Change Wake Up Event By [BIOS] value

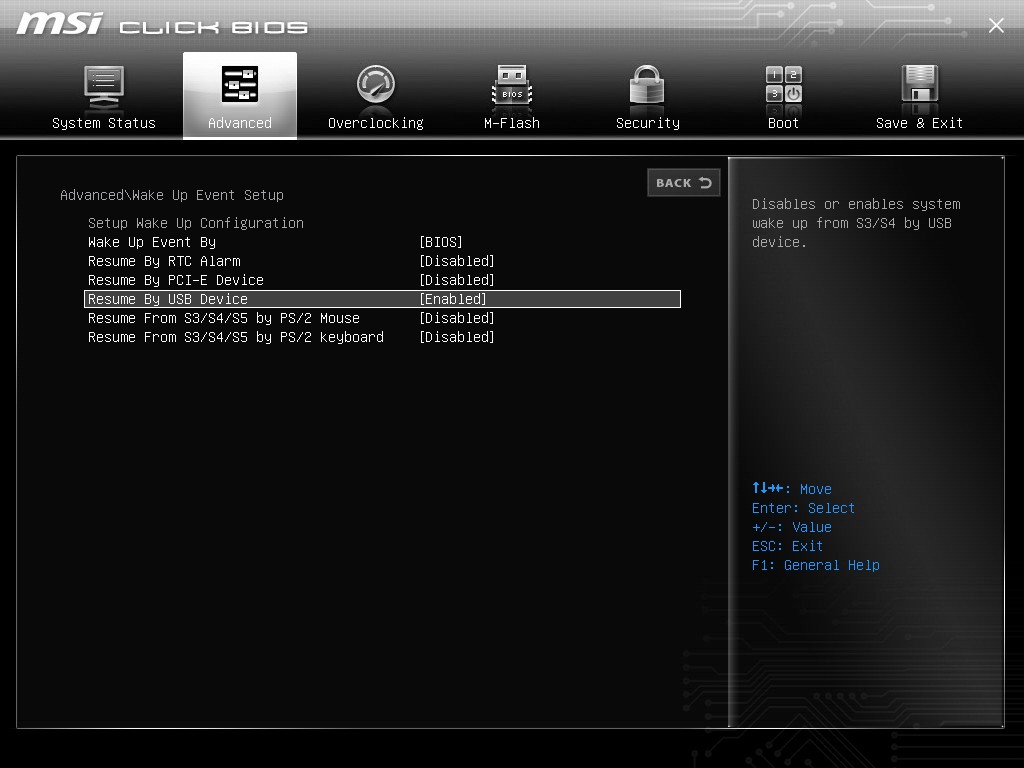tap(441, 242)
